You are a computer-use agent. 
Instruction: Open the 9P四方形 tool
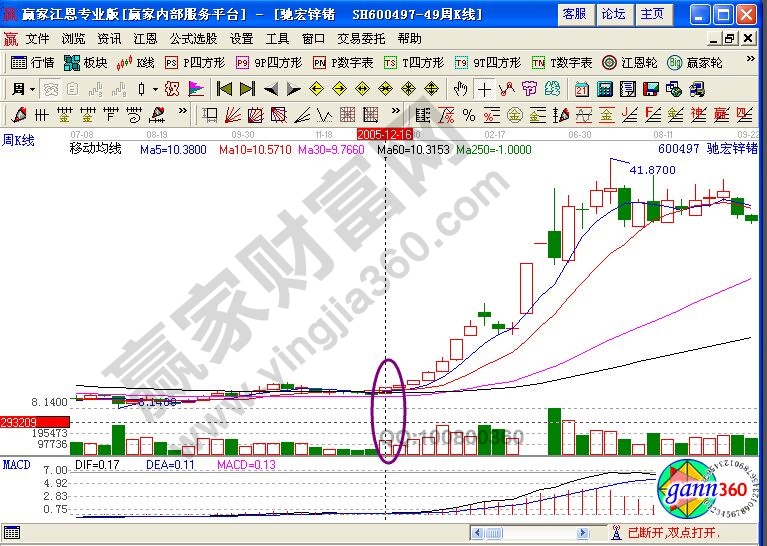pyautogui.click(x=269, y=63)
